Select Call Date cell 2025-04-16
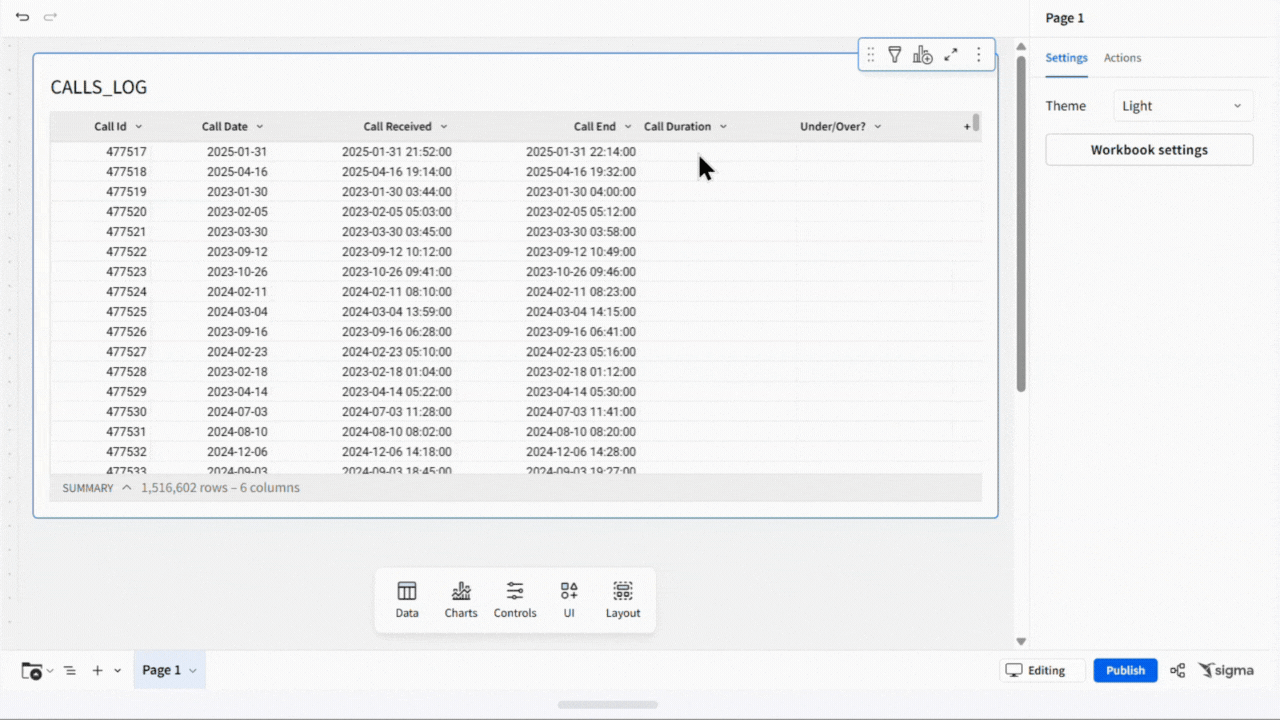1280x720 pixels. coord(237,172)
